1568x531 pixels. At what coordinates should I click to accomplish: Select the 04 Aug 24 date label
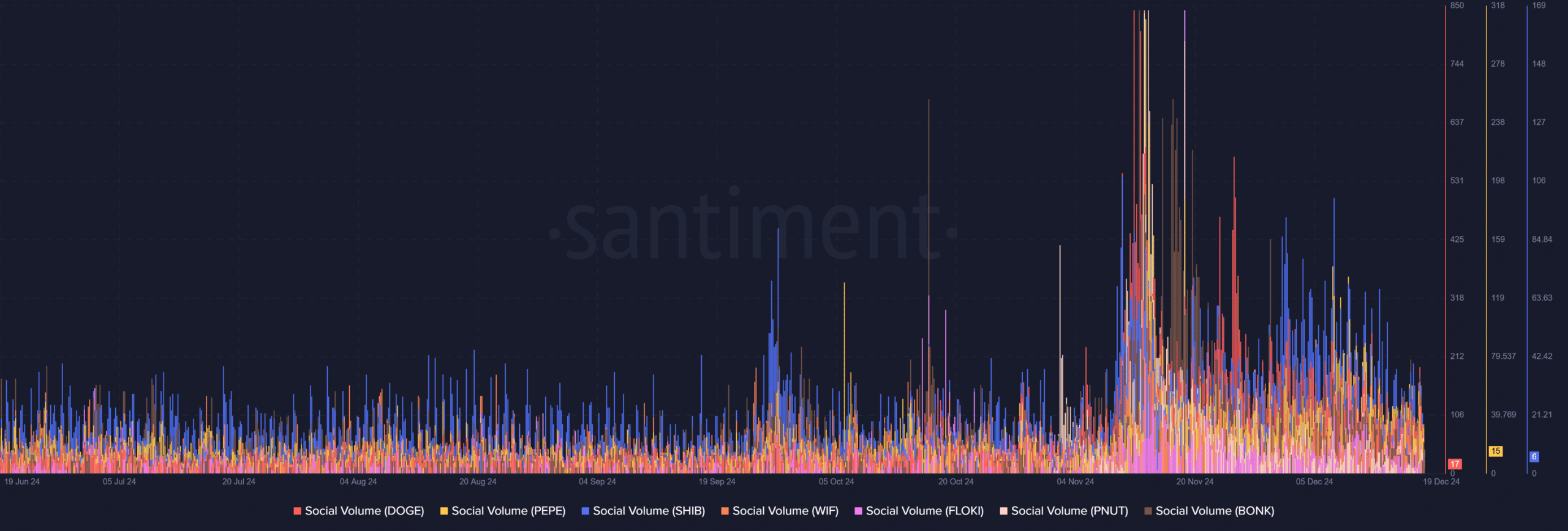[358, 482]
